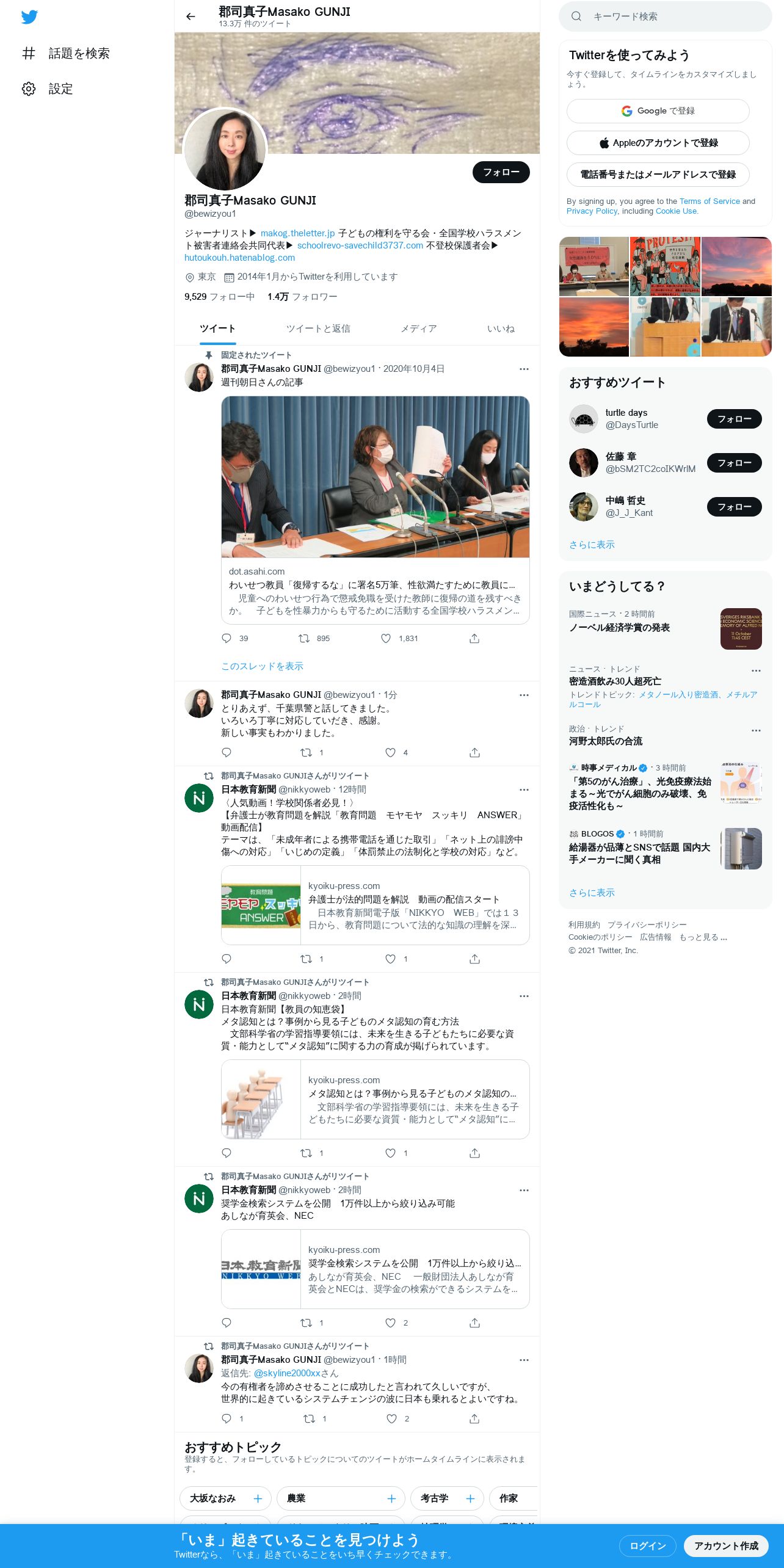Switch to メディア tab

pyautogui.click(x=418, y=328)
